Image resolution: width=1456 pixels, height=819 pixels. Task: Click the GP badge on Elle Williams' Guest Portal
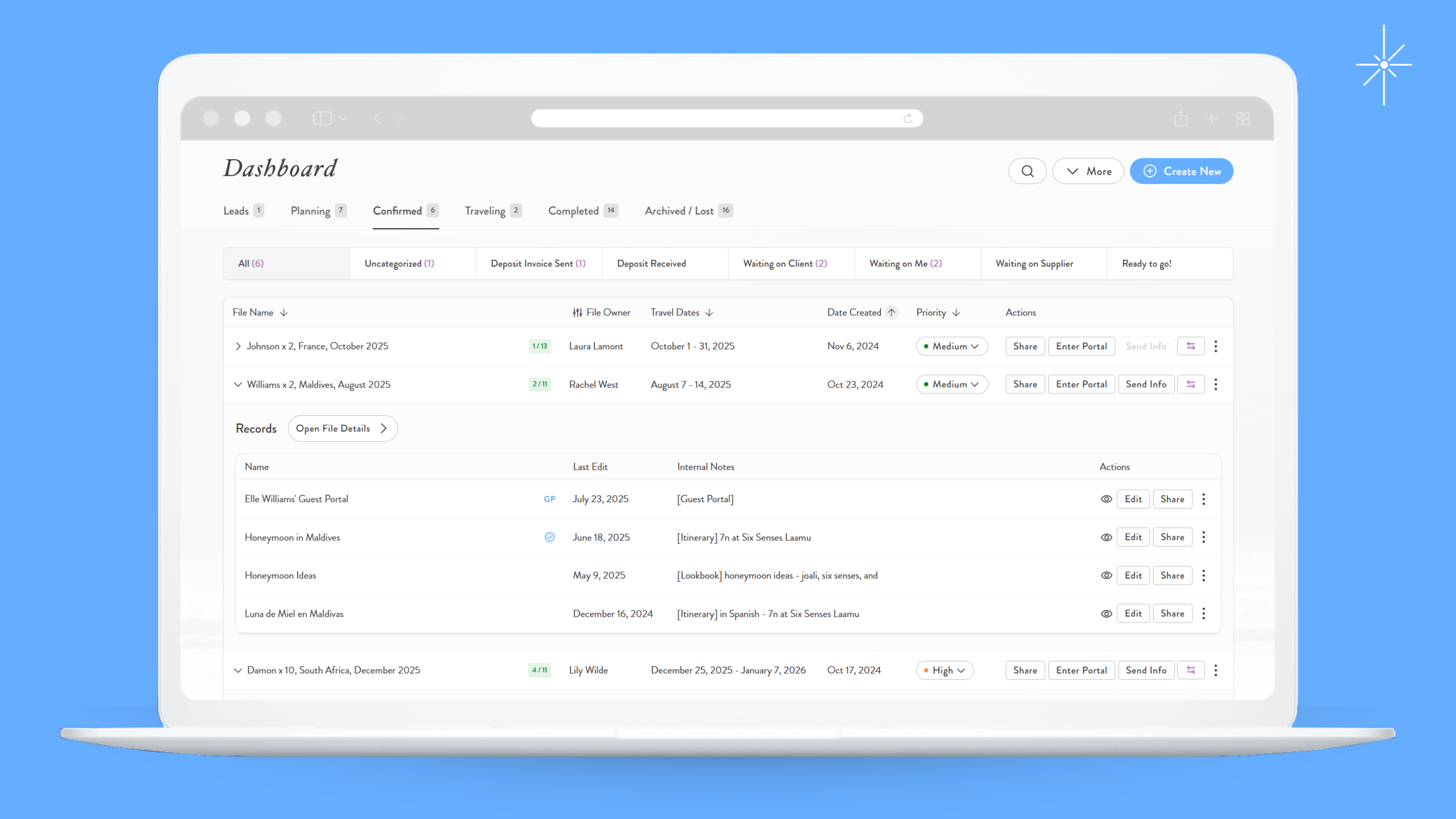pyautogui.click(x=549, y=498)
